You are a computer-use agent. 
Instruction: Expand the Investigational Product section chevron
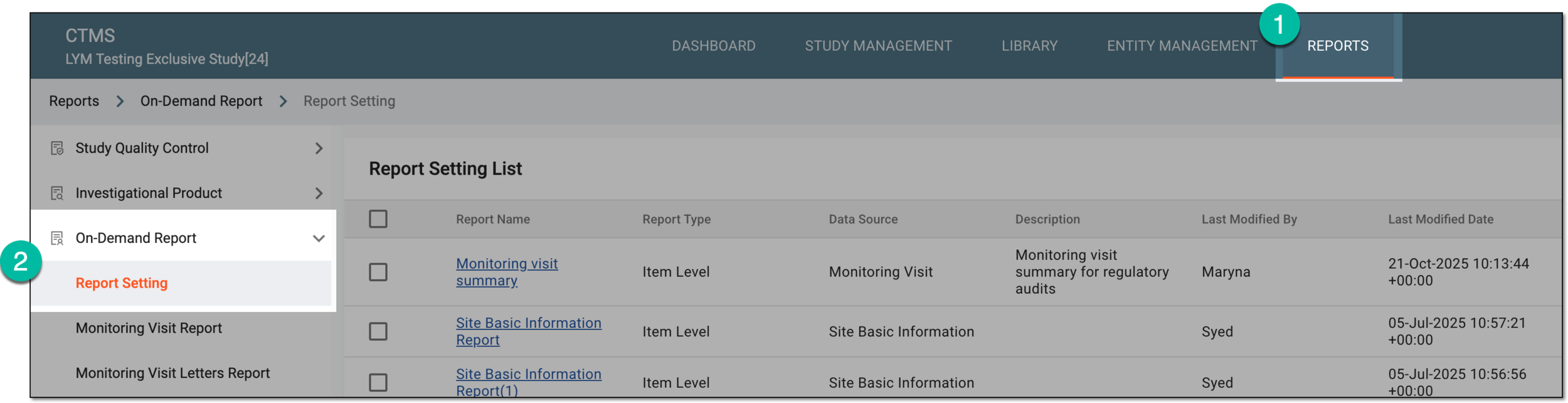pyautogui.click(x=319, y=193)
